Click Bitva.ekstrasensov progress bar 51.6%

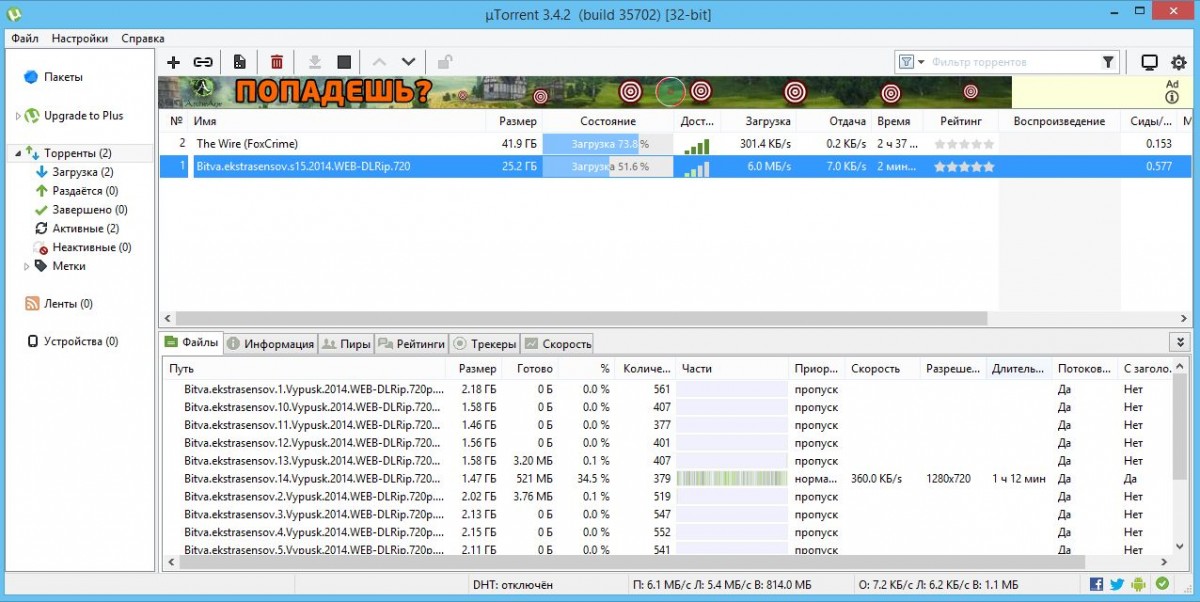(608, 167)
